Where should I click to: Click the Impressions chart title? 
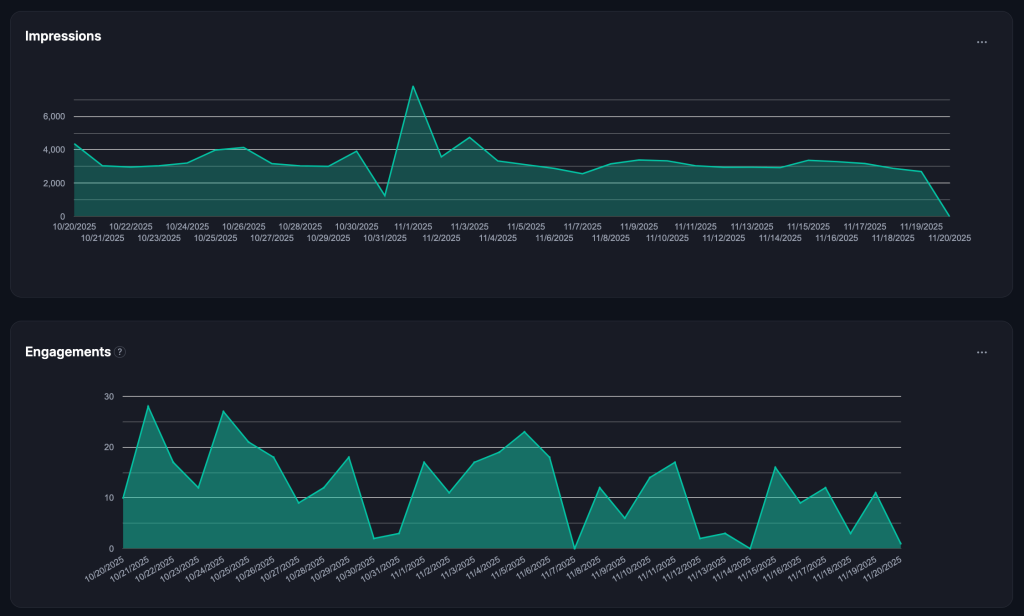63,36
